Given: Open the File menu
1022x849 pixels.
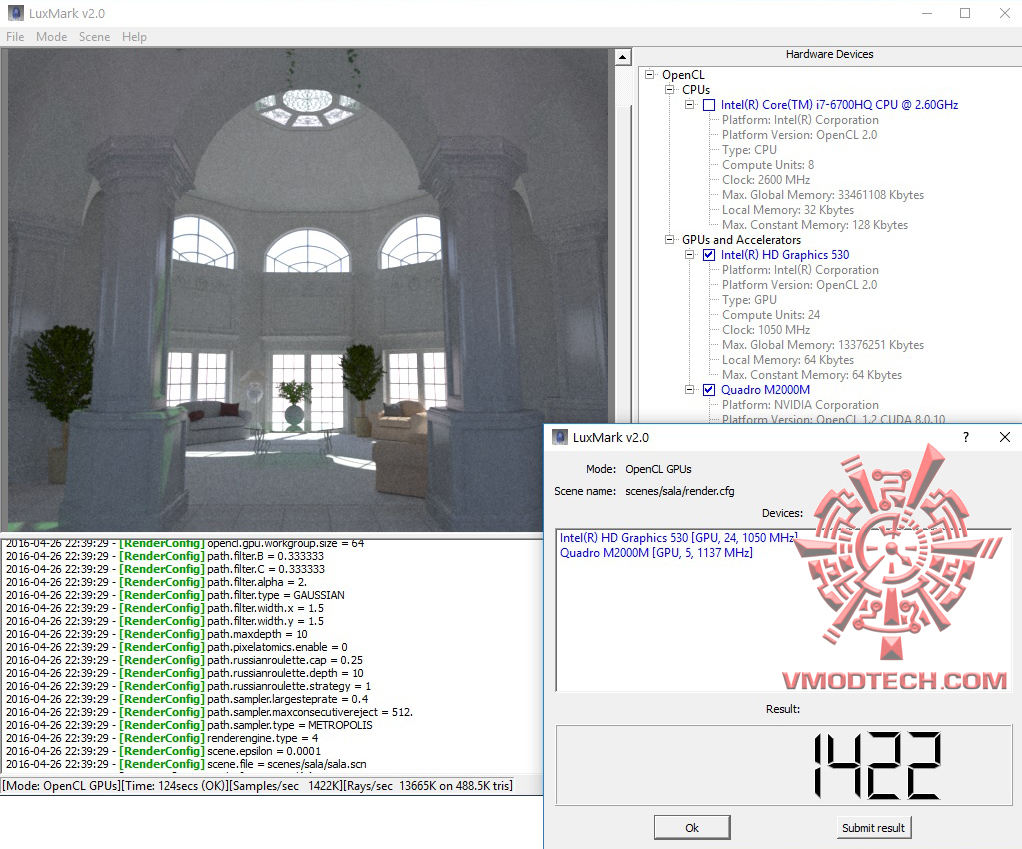Looking at the screenshot, I should tap(15, 36).
